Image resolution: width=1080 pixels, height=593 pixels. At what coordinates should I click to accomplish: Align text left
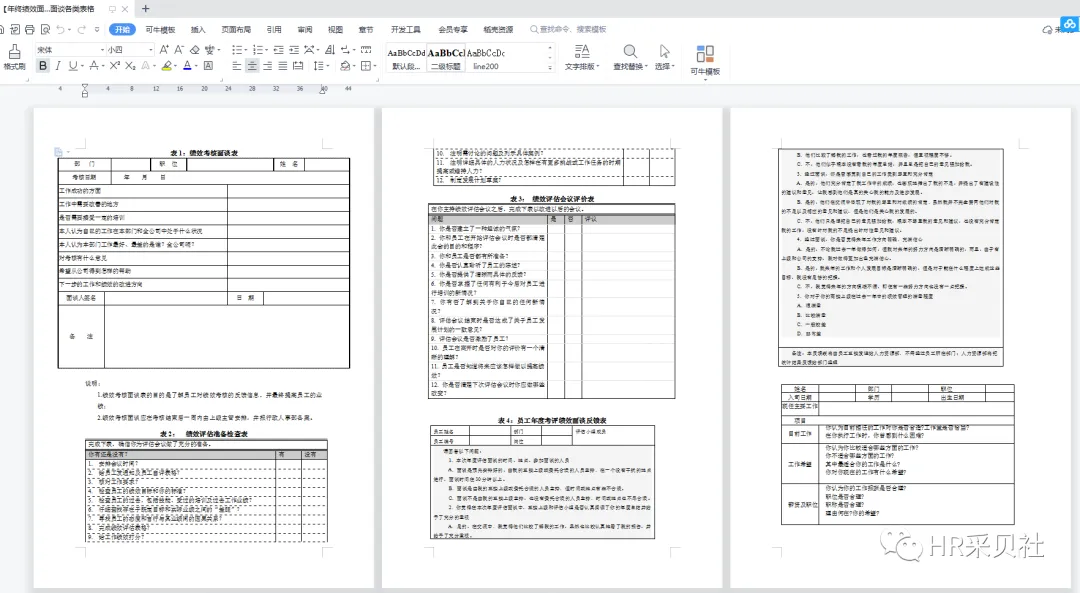pos(236,65)
